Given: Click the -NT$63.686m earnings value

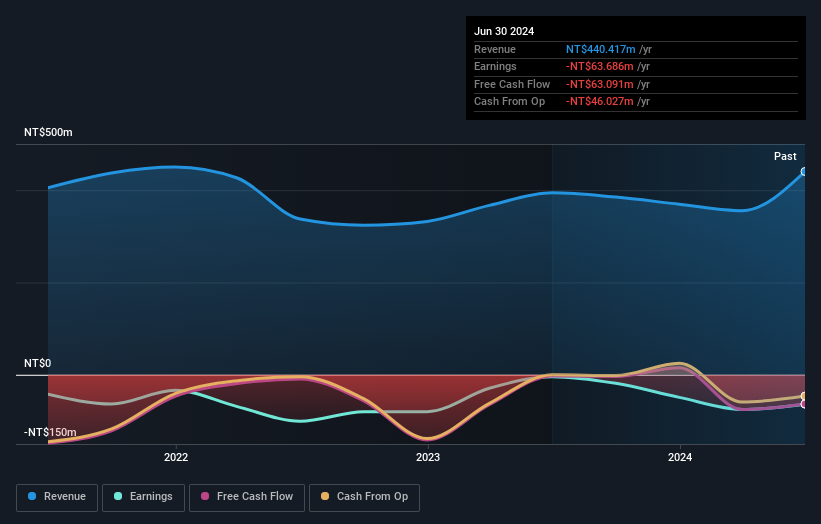Looking at the screenshot, I should [x=600, y=66].
